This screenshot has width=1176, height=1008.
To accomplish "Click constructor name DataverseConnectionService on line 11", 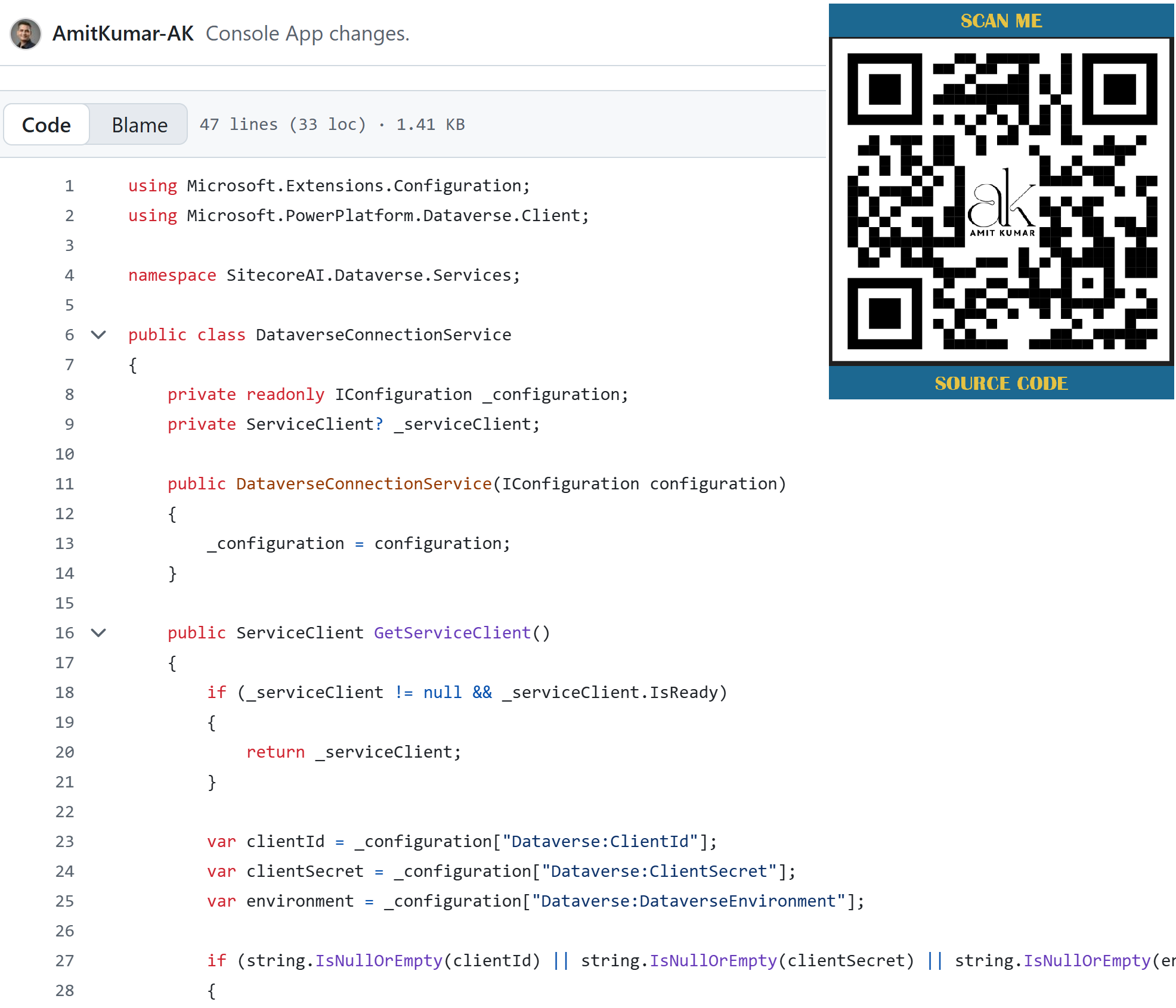I will pos(364,484).
